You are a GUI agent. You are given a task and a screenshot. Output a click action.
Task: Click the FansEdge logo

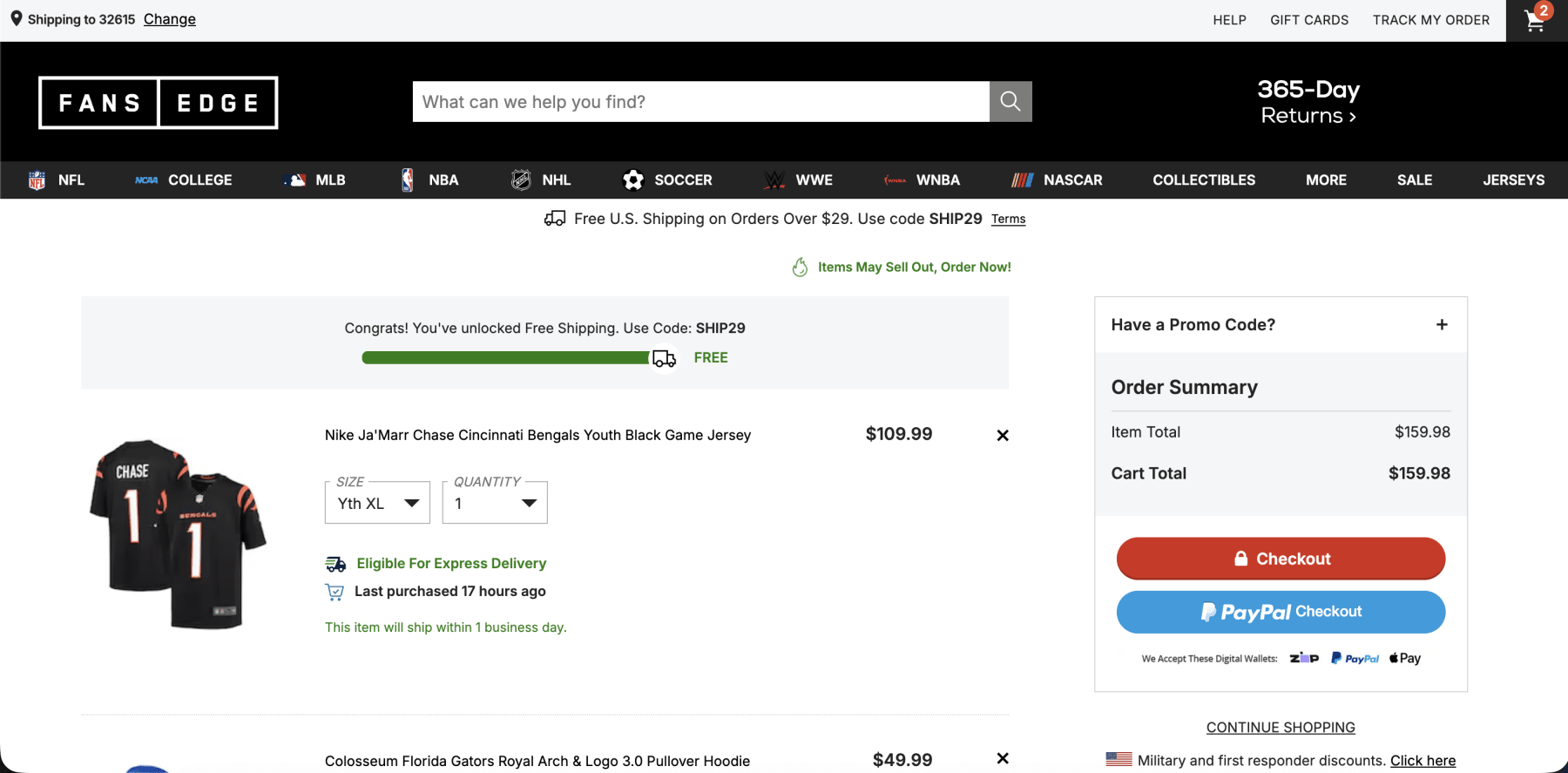158,103
